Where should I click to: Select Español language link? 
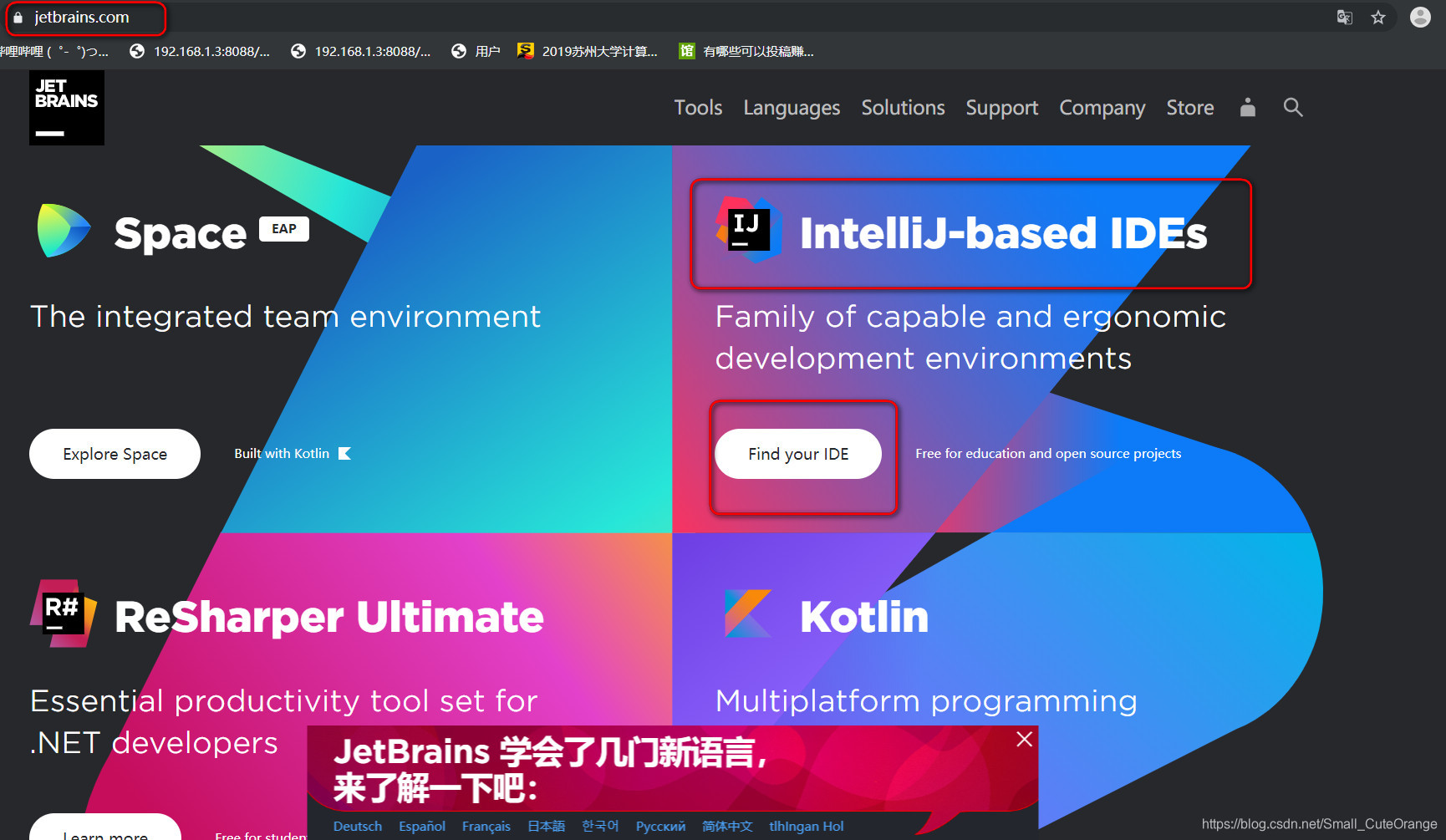[x=422, y=826]
